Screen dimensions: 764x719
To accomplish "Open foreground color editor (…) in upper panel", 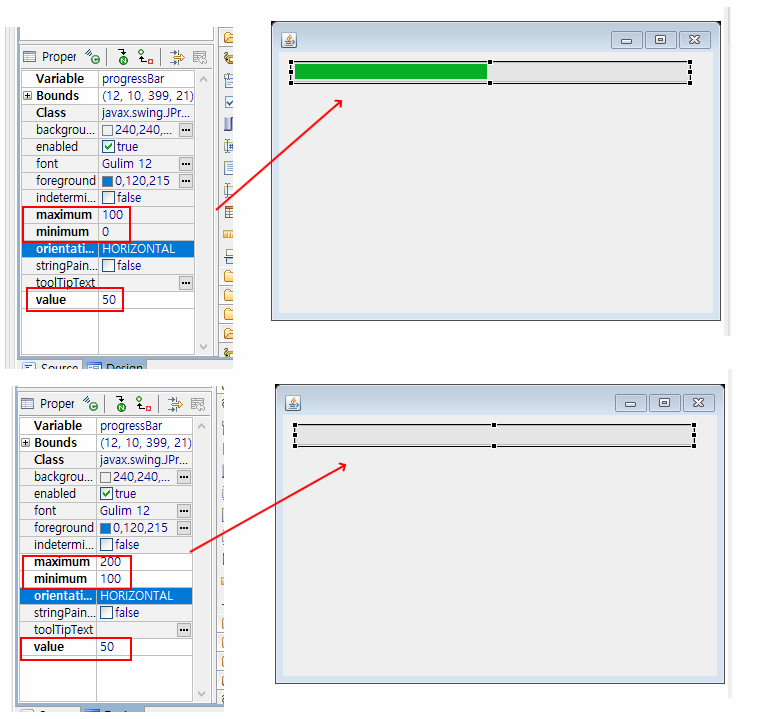I will 186,181.
